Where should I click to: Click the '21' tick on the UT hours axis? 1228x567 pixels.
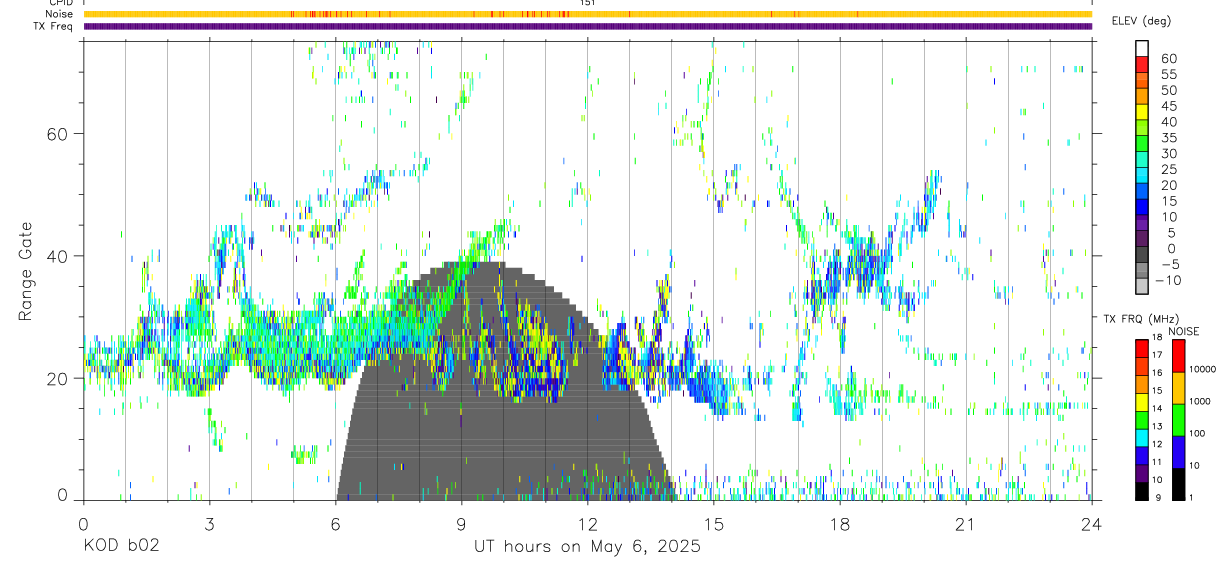coord(966,523)
